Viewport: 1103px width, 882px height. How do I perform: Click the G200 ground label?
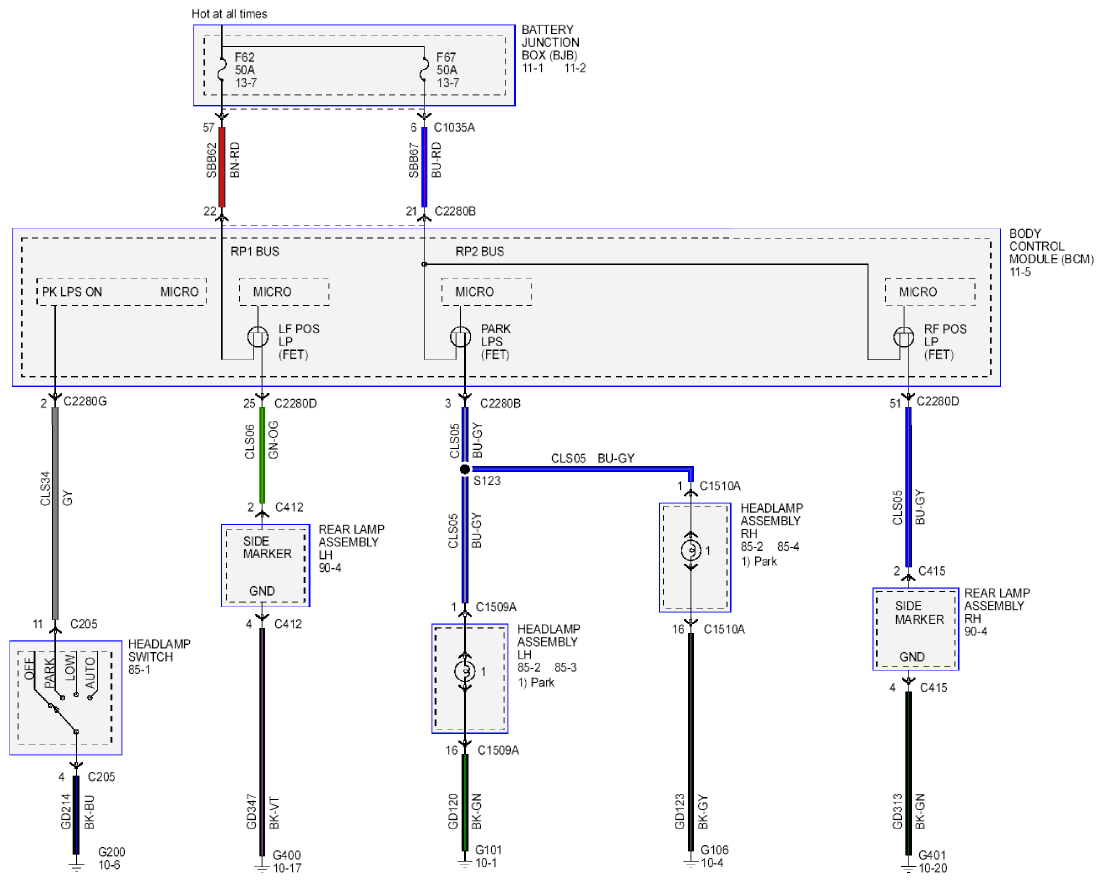(112, 852)
